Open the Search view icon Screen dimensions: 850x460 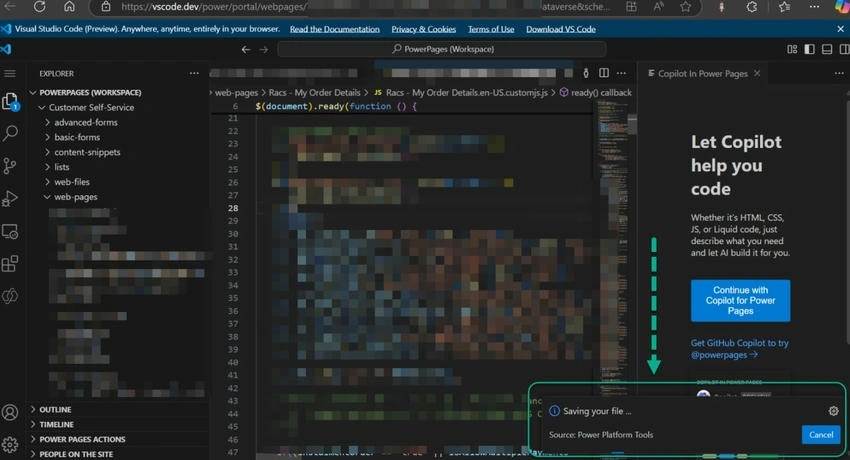coord(10,133)
